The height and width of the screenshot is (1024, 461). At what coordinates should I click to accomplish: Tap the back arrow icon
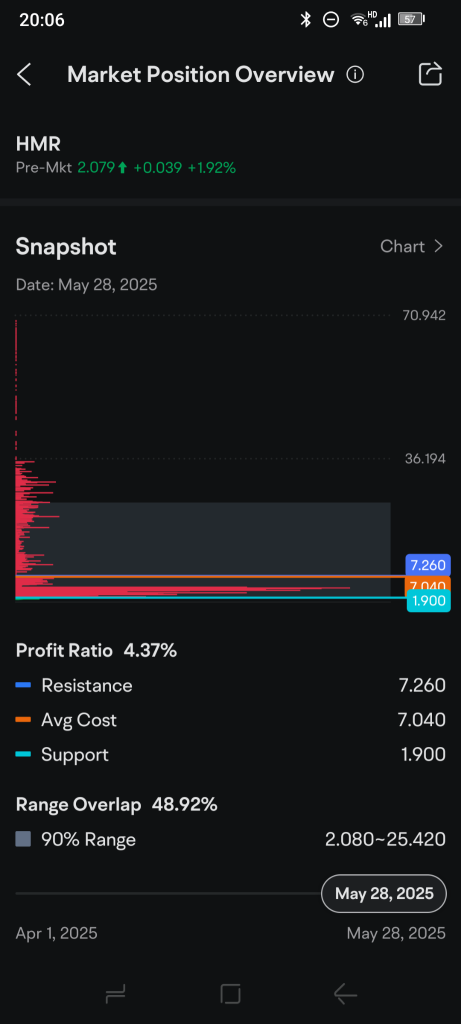click(x=24, y=74)
